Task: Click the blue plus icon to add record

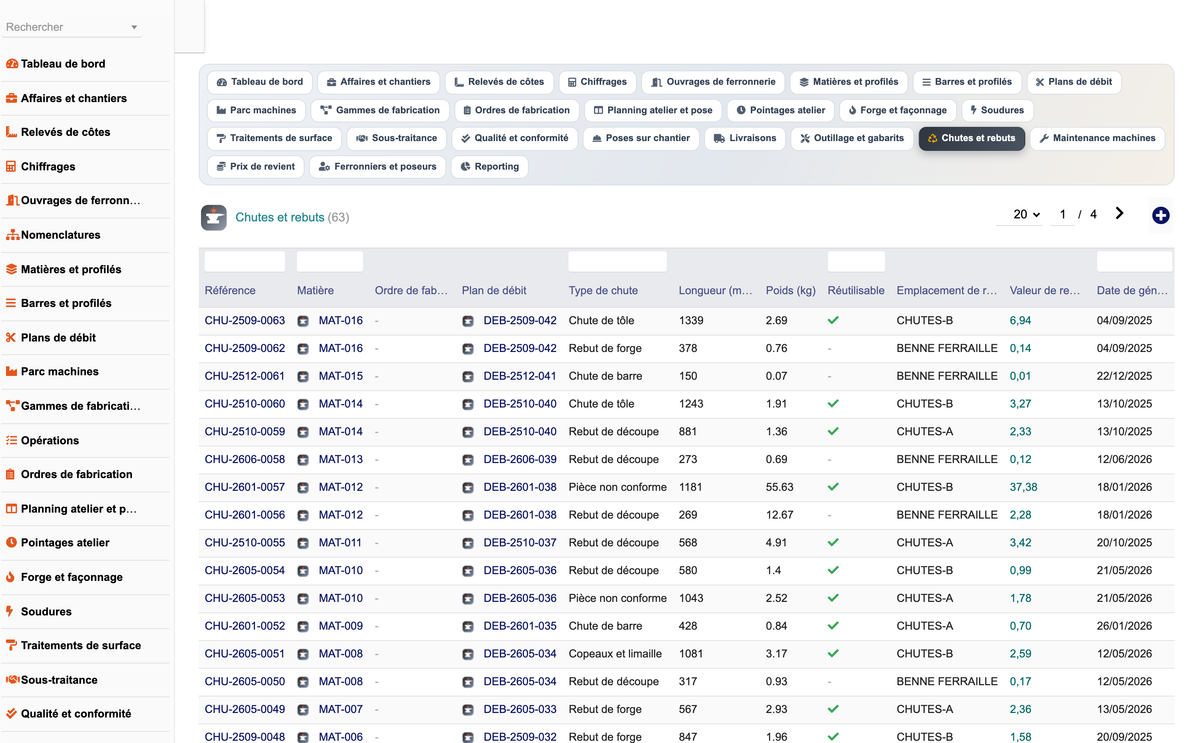Action: point(1161,215)
